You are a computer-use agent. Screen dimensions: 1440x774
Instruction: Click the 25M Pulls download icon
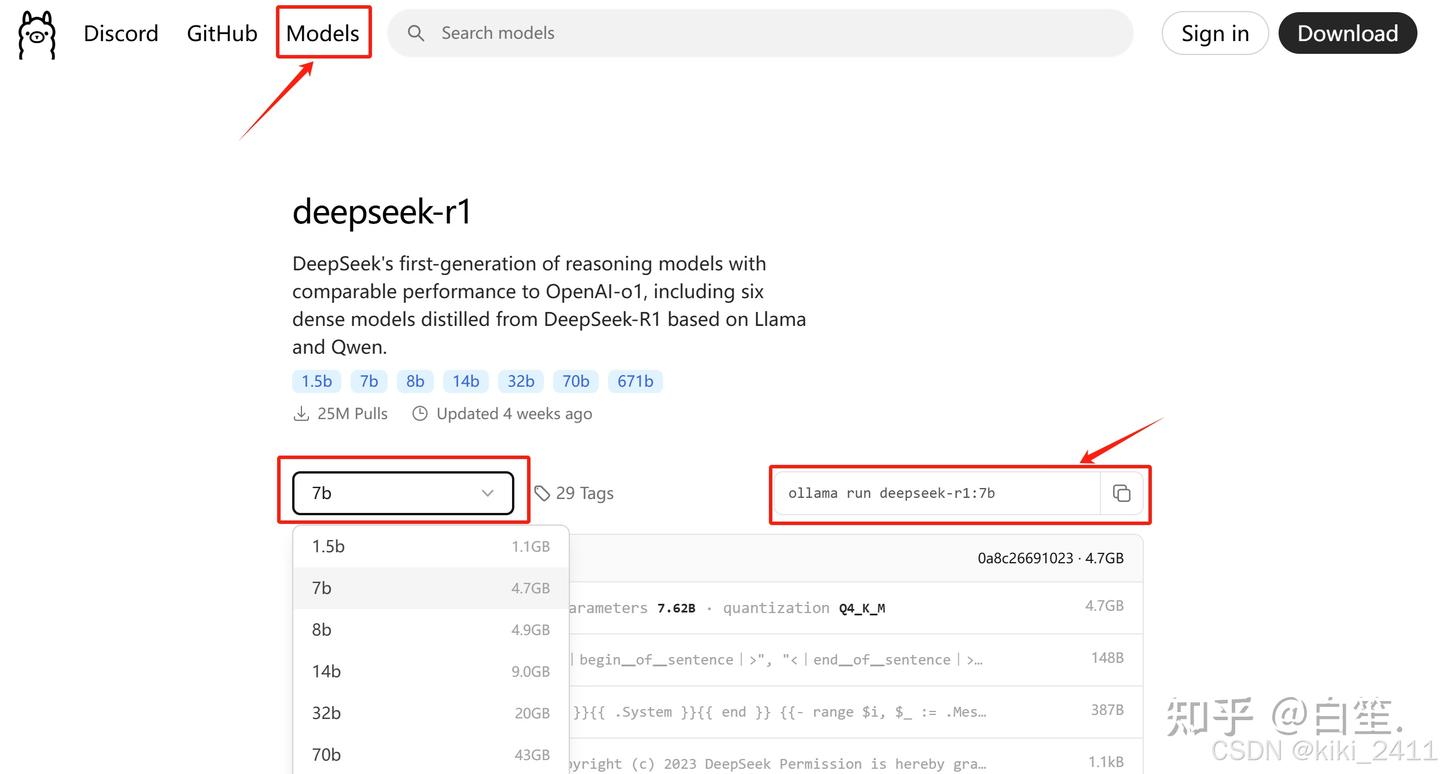pyautogui.click(x=302, y=413)
